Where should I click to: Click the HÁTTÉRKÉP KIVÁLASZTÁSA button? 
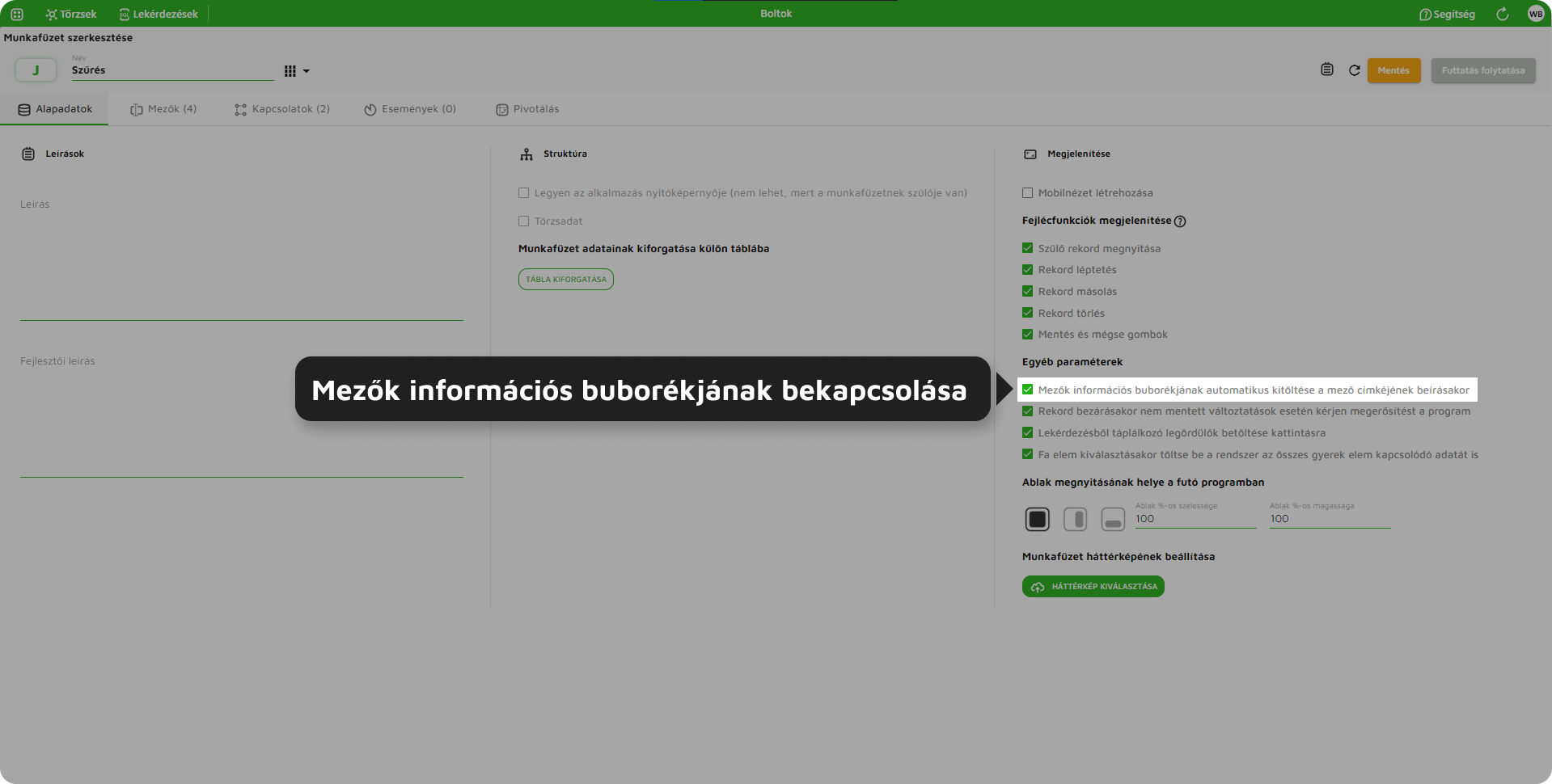pyautogui.click(x=1093, y=587)
